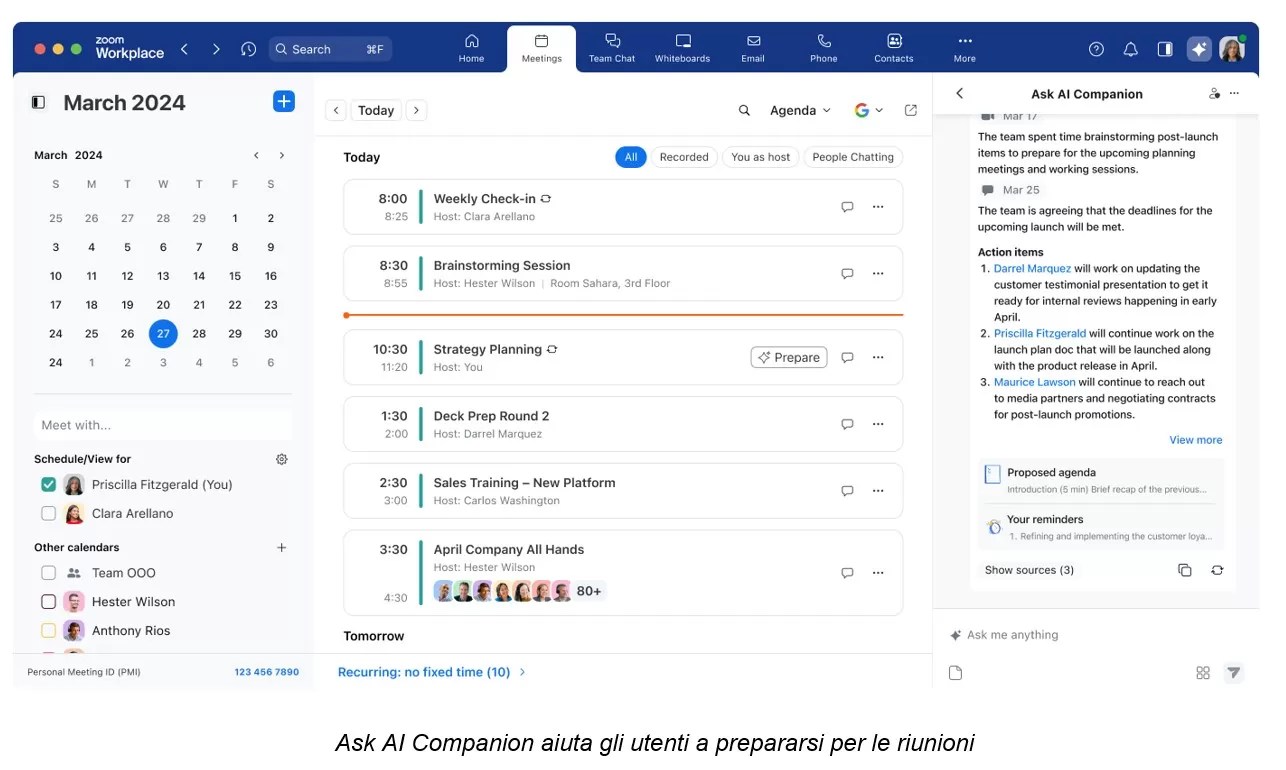Open the Google calendar account dropdown
Screen dimensions: 1286x770
point(868,110)
